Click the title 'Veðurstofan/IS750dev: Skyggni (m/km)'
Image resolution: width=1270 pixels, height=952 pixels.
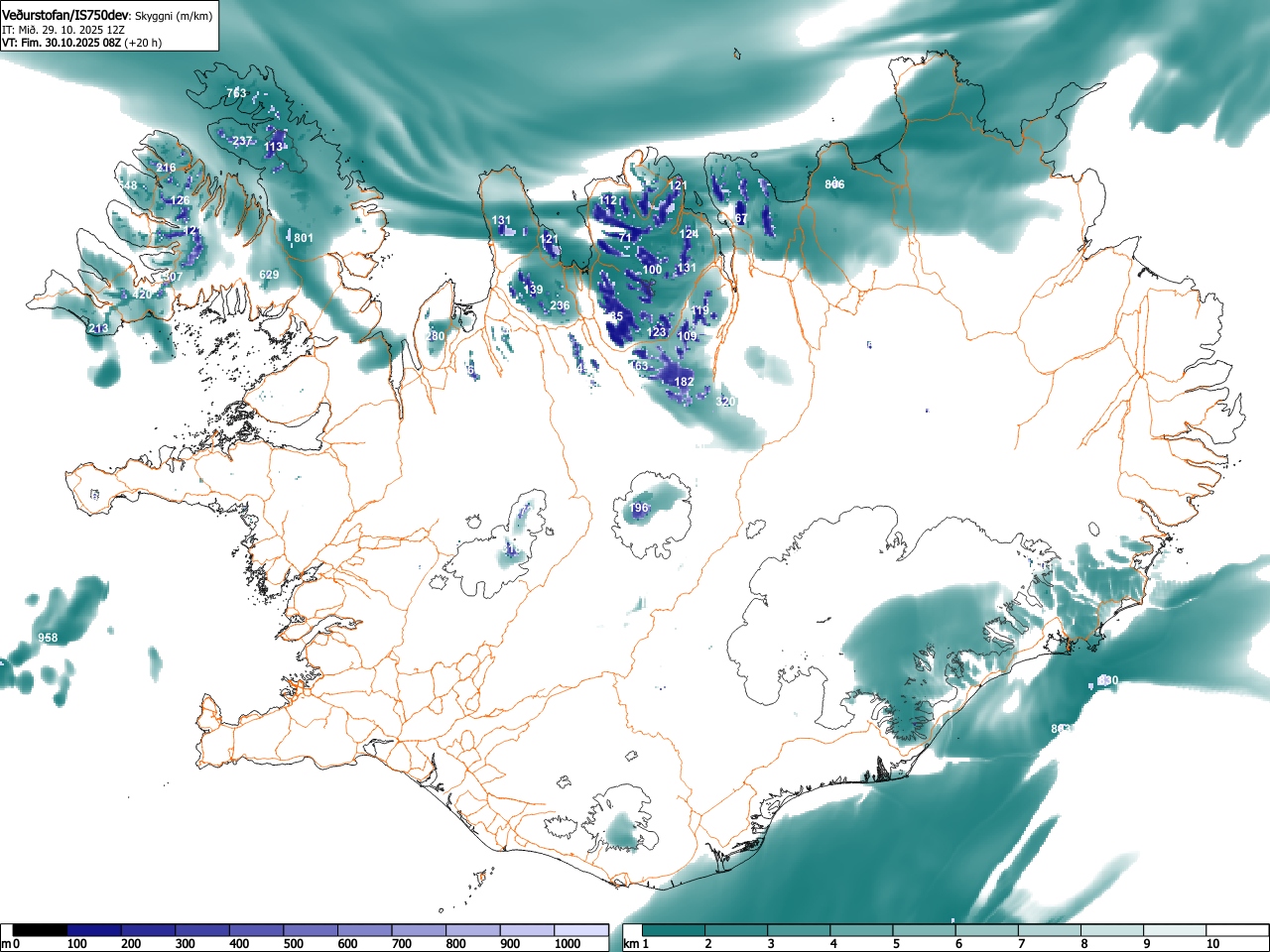click(107, 16)
